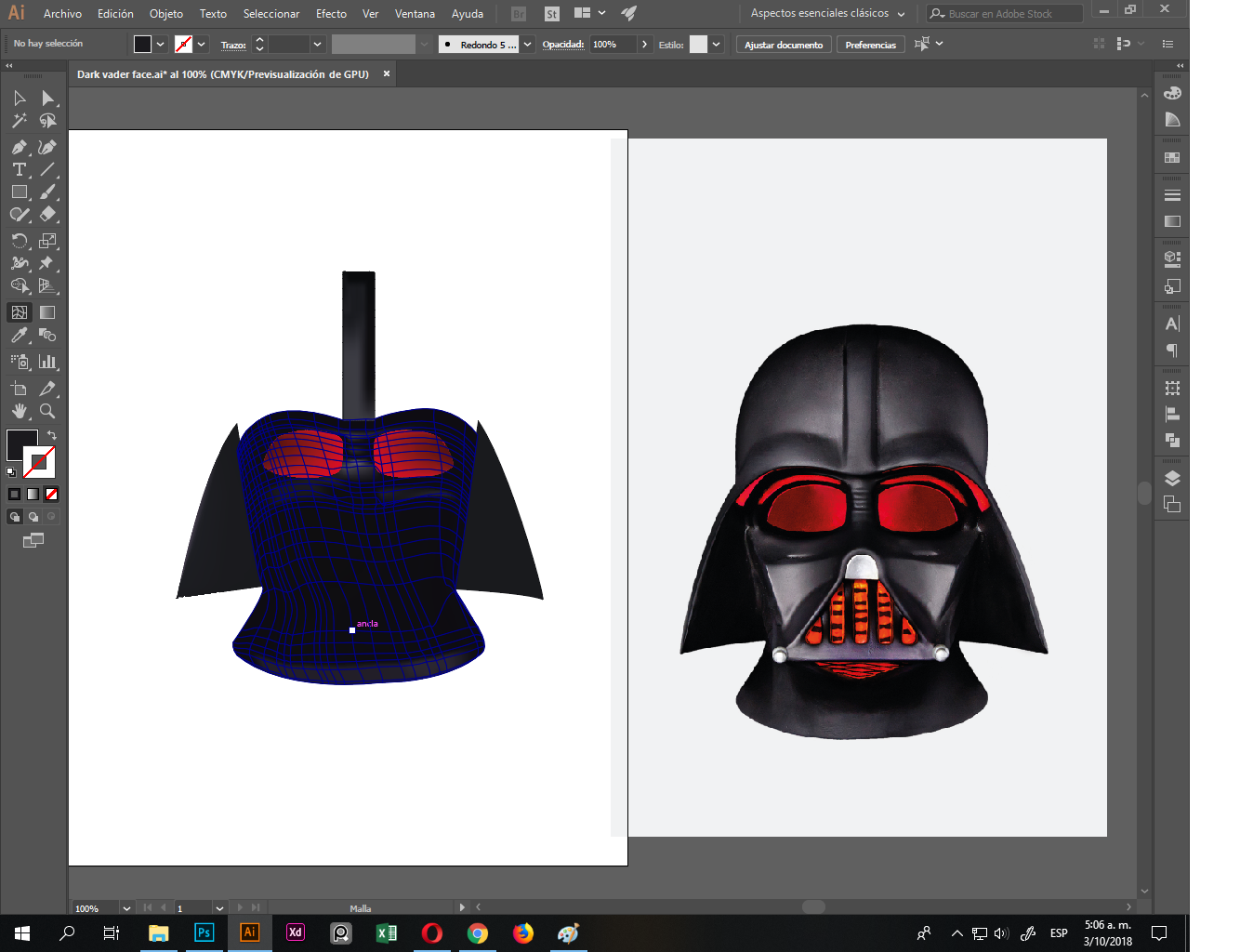Open the Paragraph panel icon

1172,350
